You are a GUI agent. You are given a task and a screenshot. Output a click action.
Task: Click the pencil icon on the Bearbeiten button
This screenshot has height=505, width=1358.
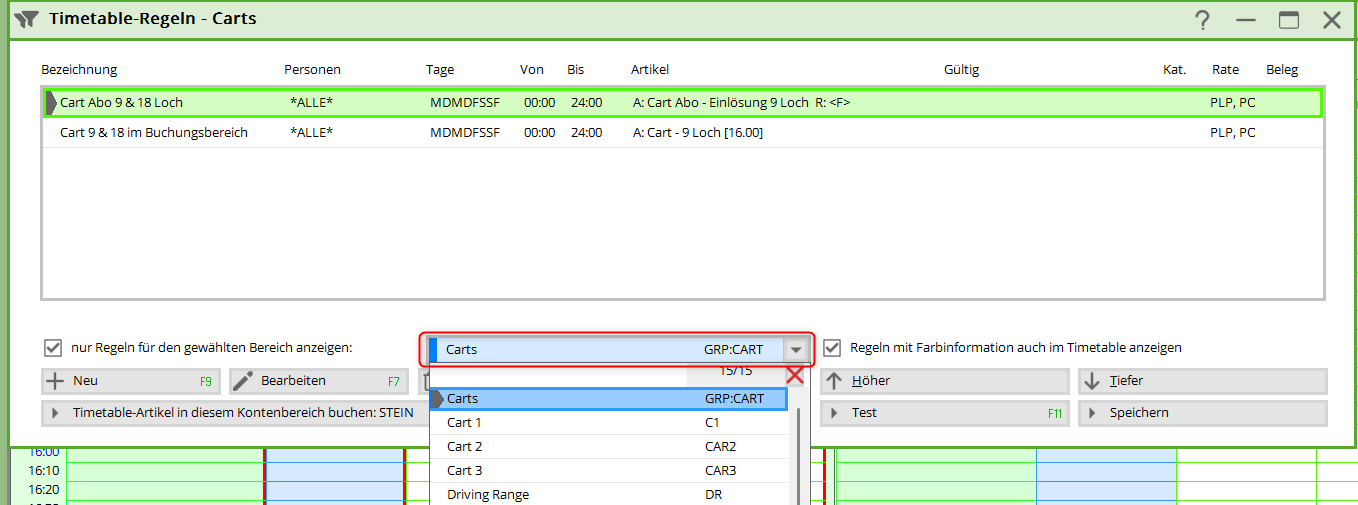click(243, 381)
